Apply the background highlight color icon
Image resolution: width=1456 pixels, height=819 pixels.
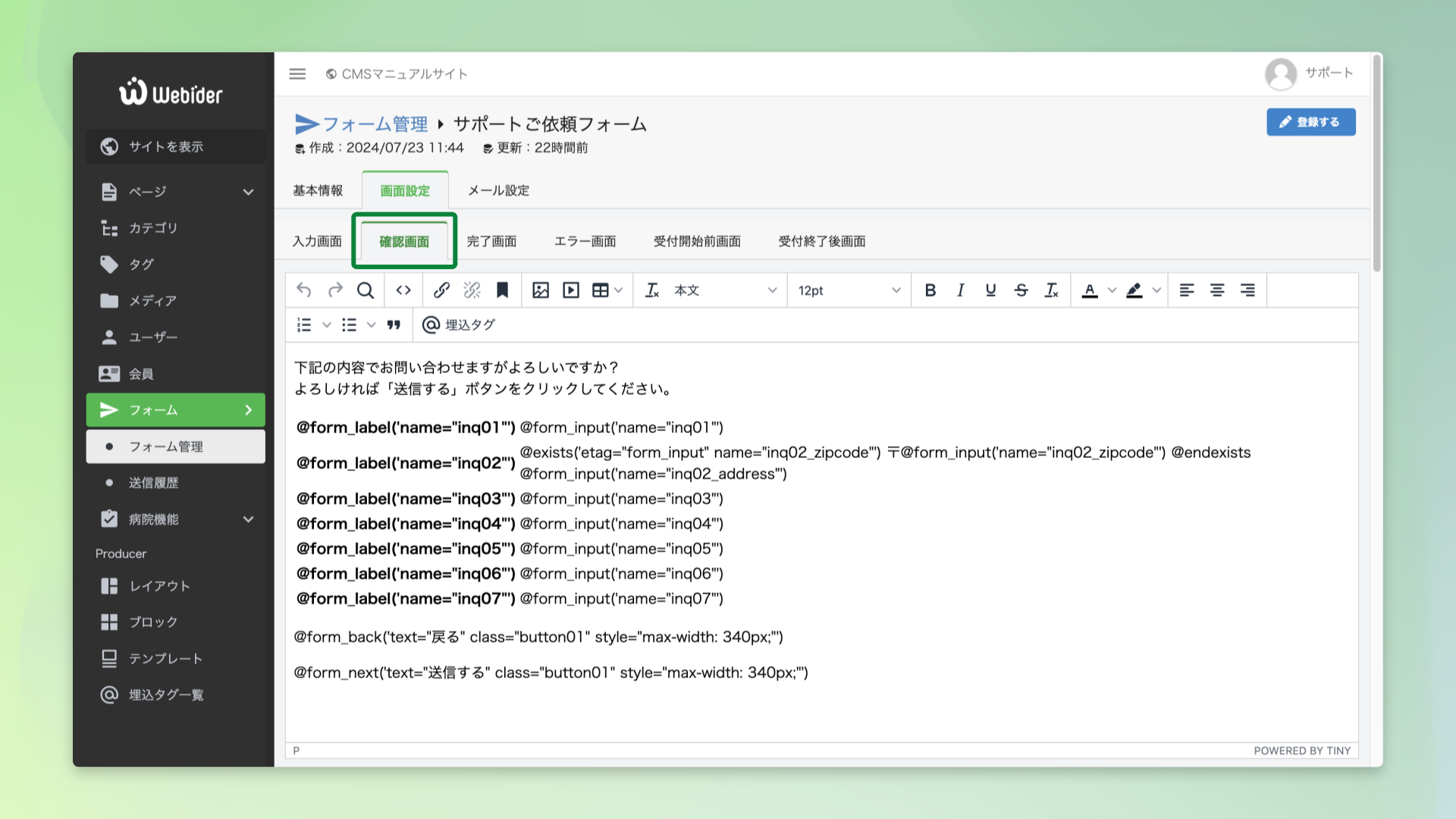pos(1134,290)
